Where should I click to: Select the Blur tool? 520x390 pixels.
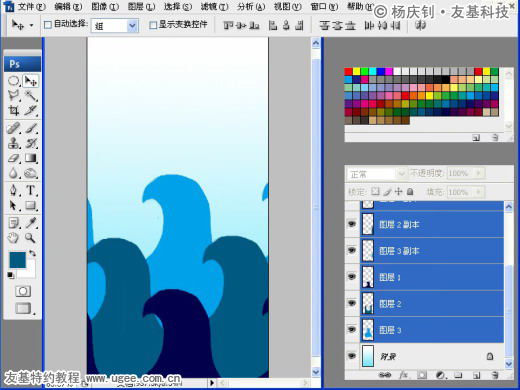pyautogui.click(x=14, y=173)
